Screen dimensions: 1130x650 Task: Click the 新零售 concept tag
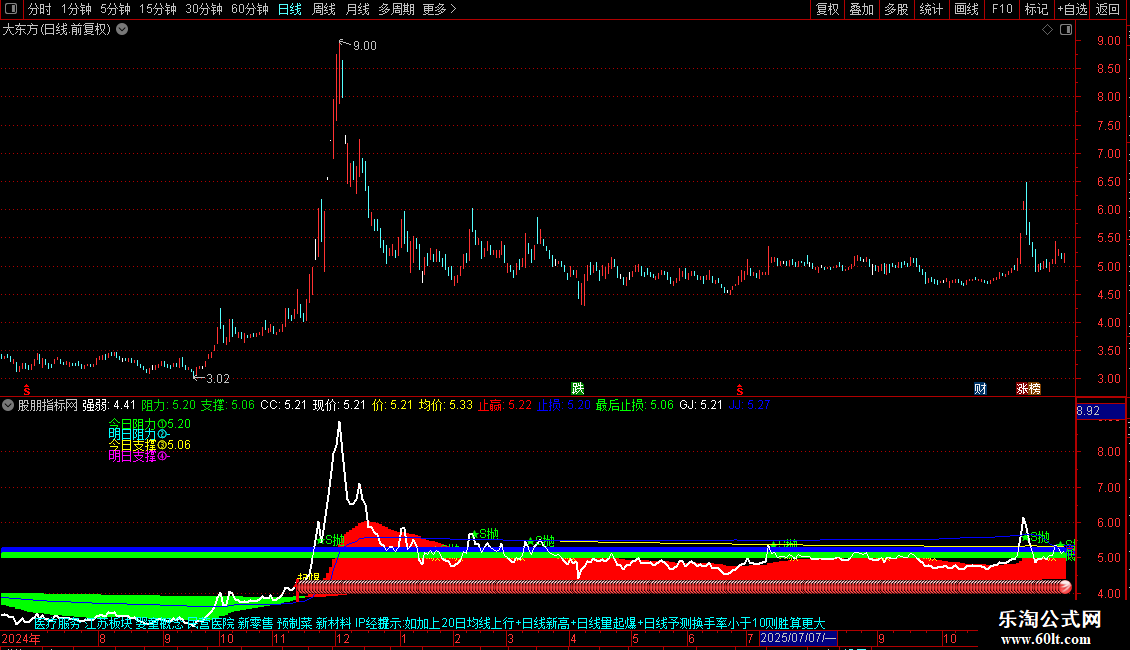pyautogui.click(x=255, y=623)
